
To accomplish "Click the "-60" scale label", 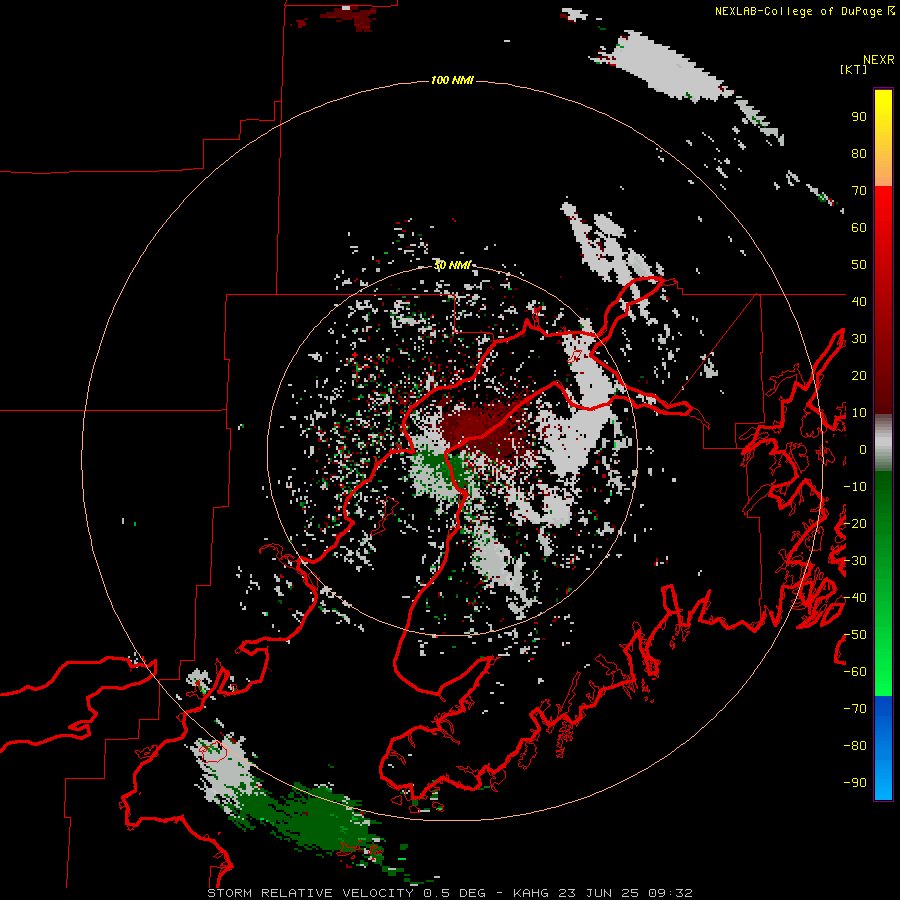I will tap(855, 672).
